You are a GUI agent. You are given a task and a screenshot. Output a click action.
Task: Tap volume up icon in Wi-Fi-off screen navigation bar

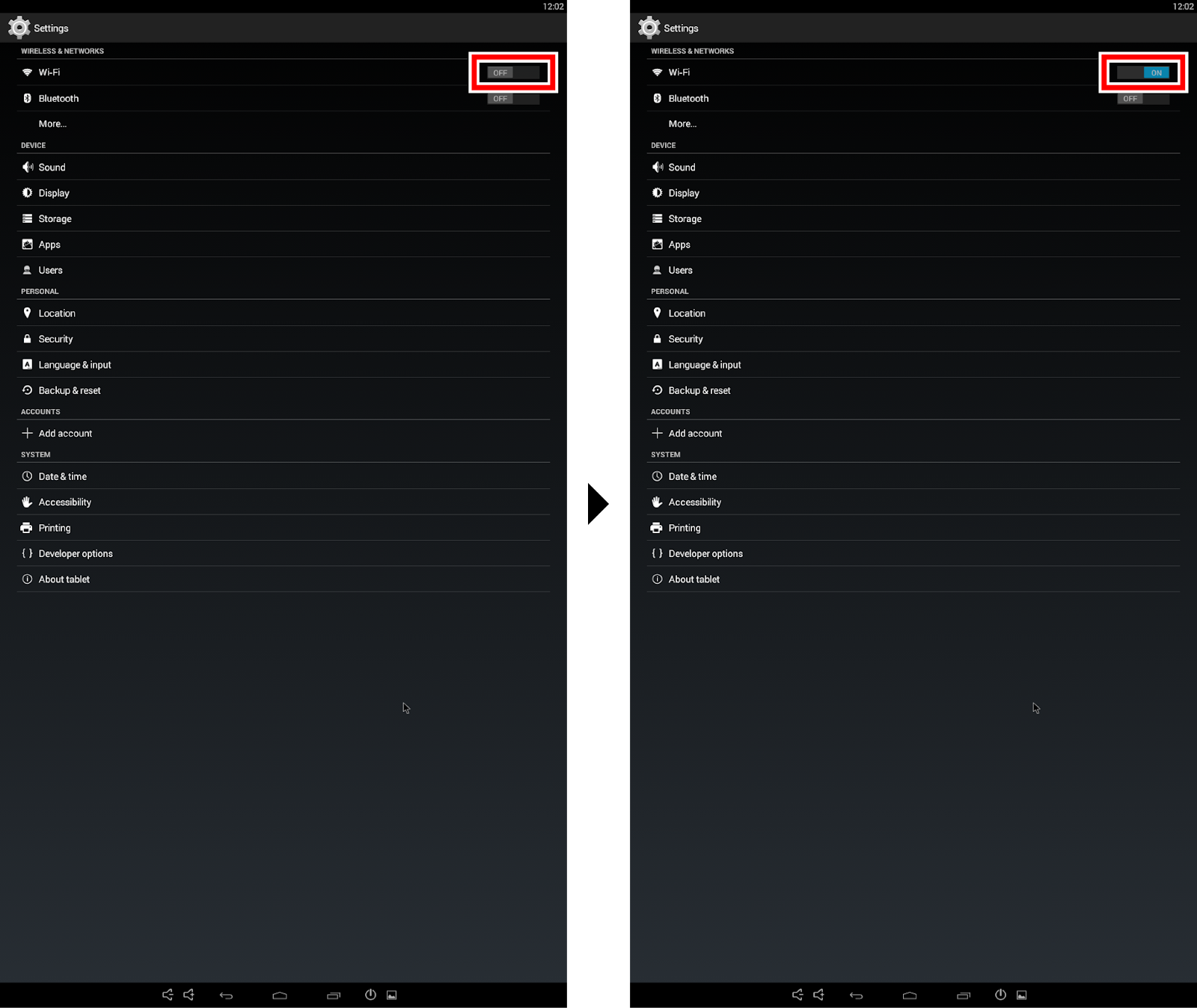pos(189,995)
